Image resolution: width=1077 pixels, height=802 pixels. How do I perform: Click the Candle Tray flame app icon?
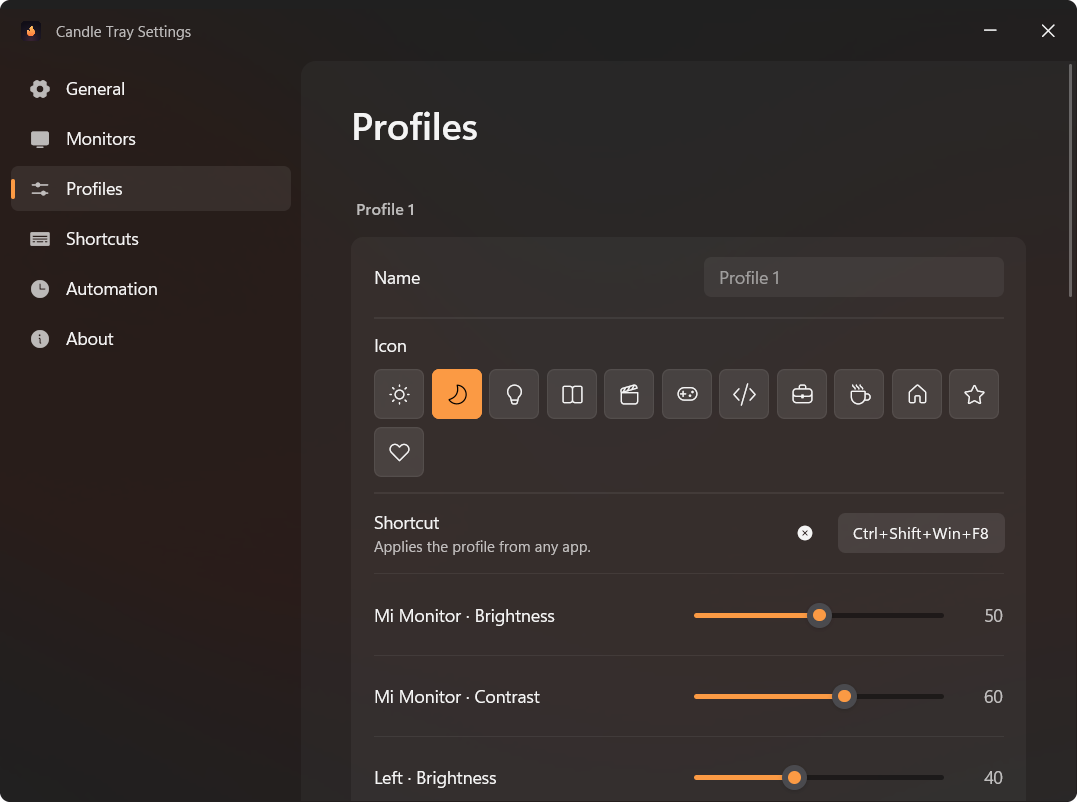pyautogui.click(x=31, y=31)
